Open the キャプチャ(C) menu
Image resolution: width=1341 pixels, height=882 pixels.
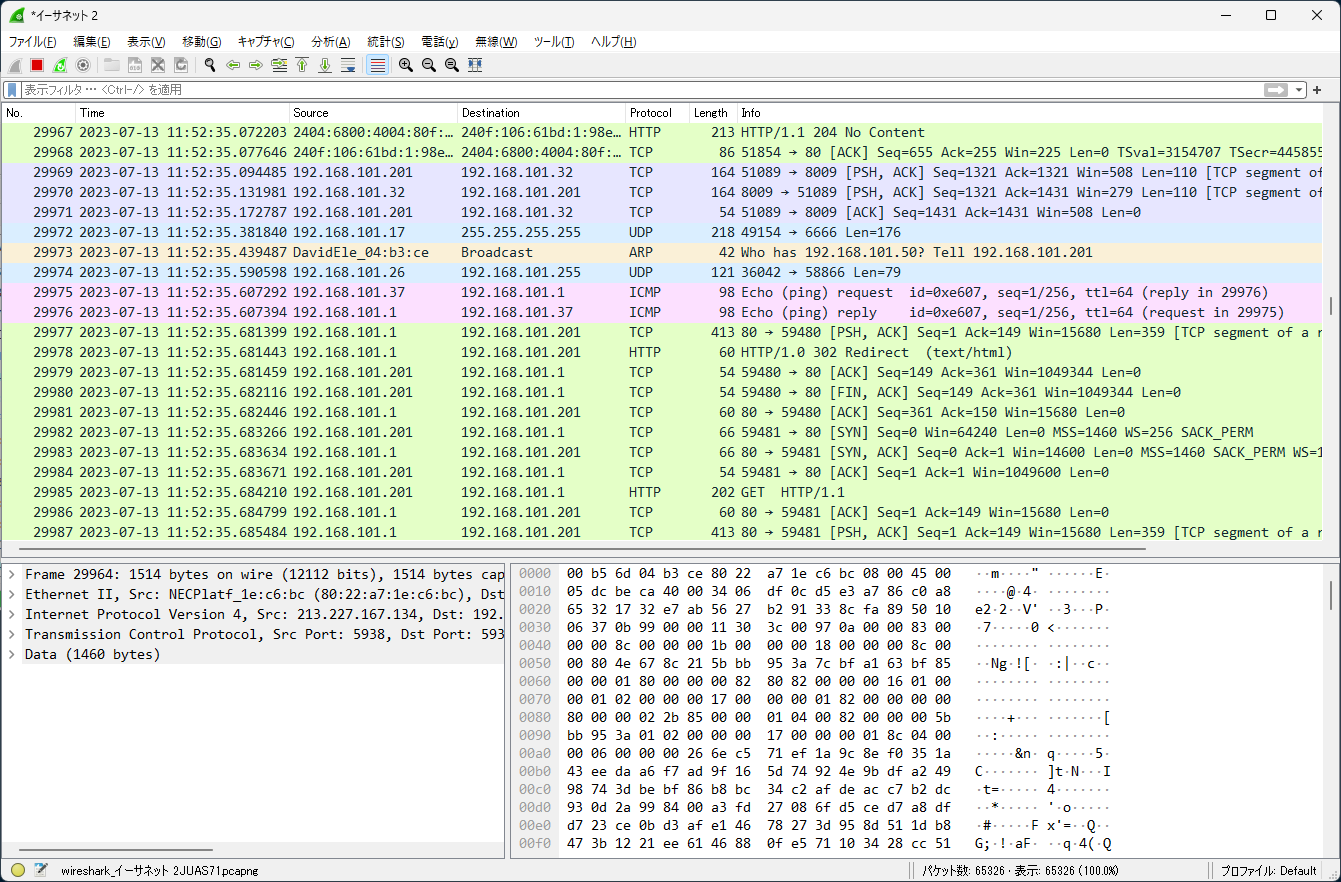[x=266, y=42]
